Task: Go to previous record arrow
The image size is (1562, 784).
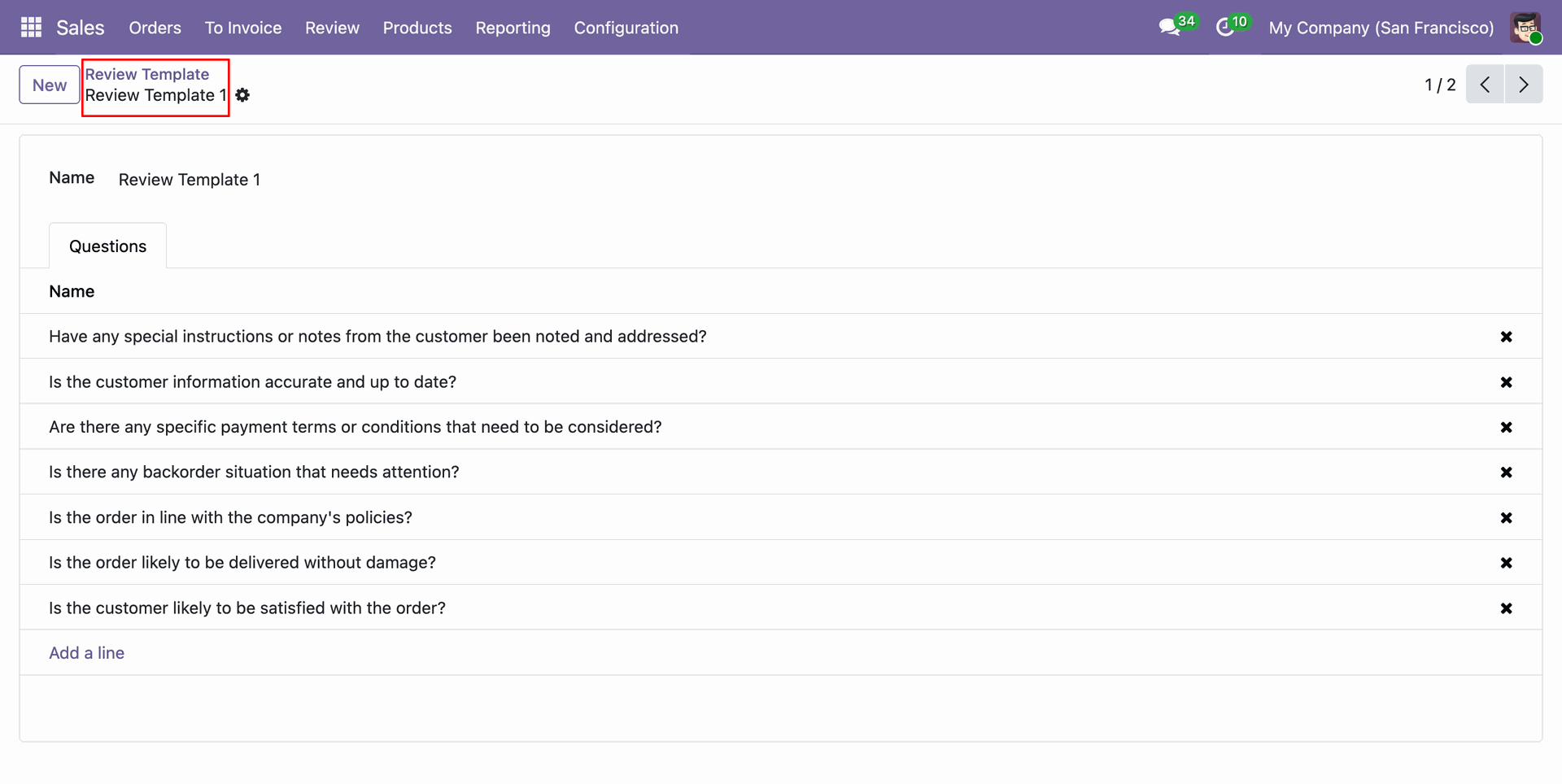Action: tap(1485, 85)
